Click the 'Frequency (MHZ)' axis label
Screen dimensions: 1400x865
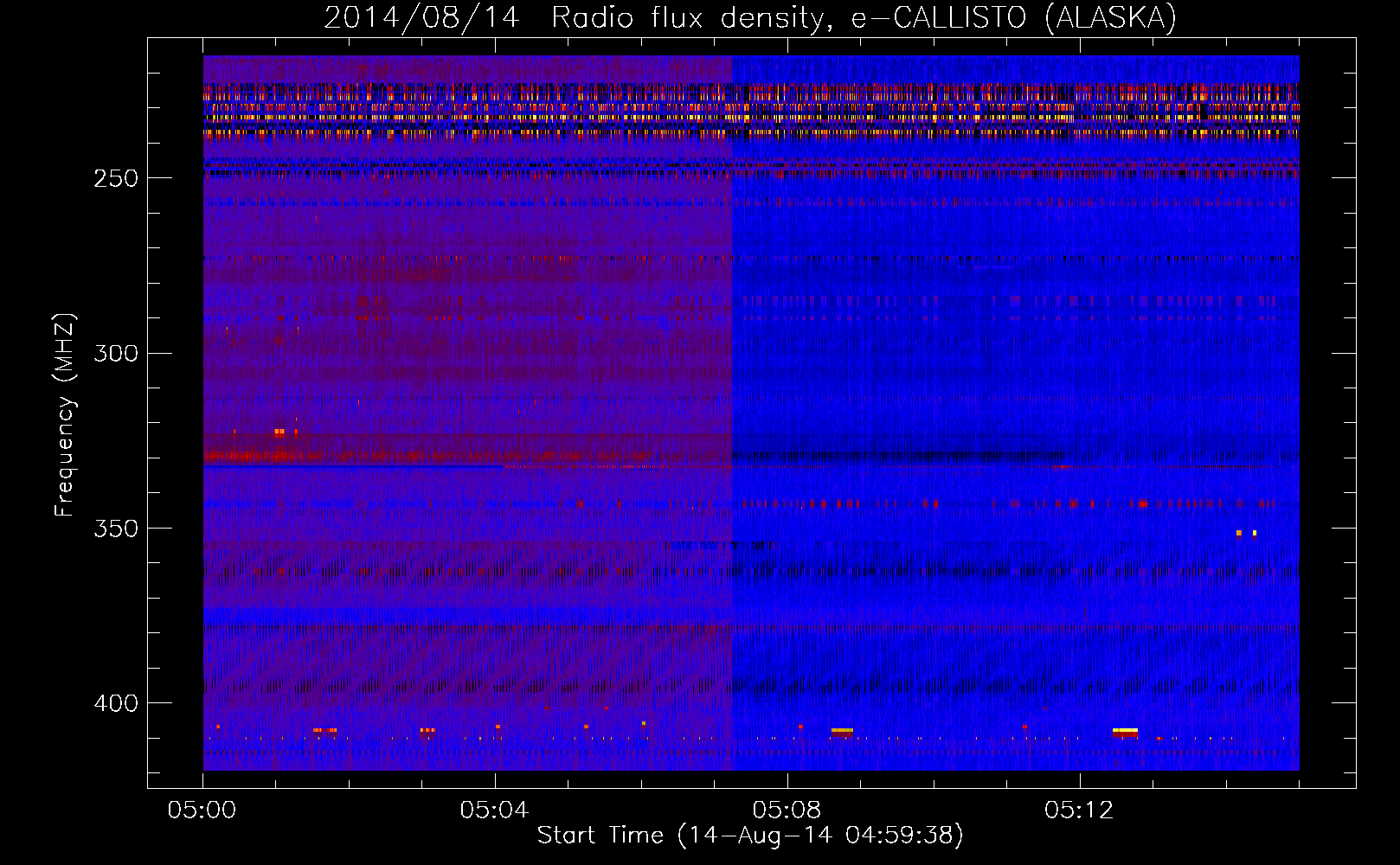click(x=65, y=415)
